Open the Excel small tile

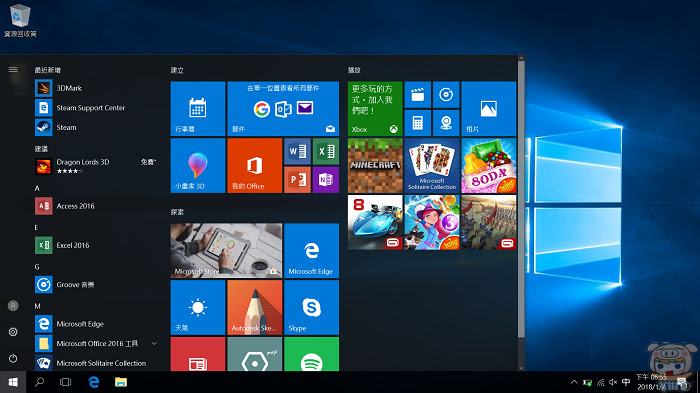(x=326, y=151)
